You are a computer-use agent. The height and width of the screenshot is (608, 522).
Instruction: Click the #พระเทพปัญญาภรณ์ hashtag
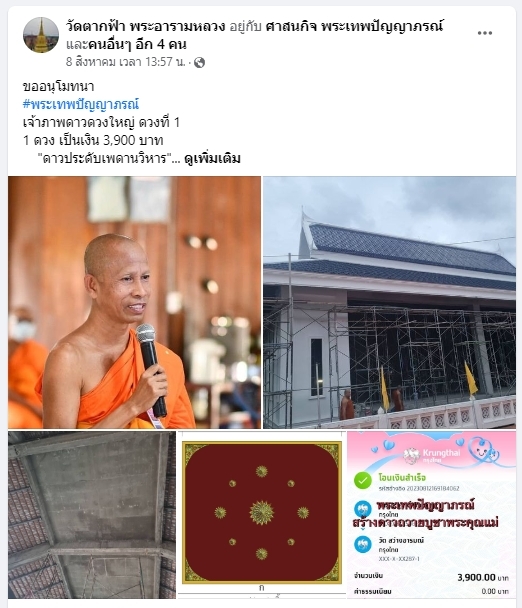(x=81, y=104)
